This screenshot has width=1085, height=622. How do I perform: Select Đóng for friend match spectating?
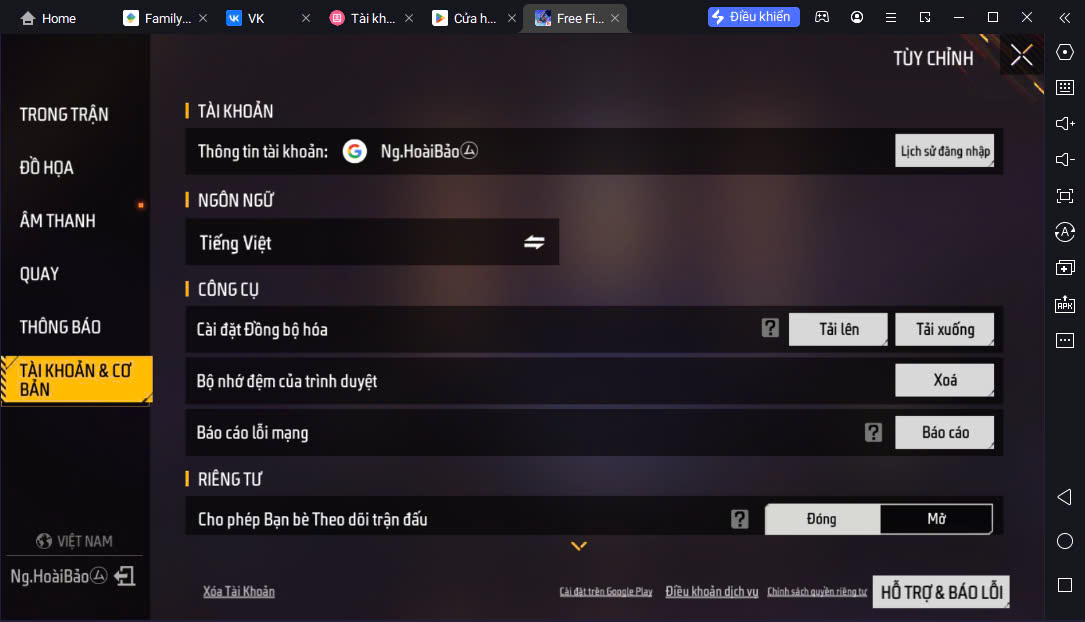tap(822, 519)
